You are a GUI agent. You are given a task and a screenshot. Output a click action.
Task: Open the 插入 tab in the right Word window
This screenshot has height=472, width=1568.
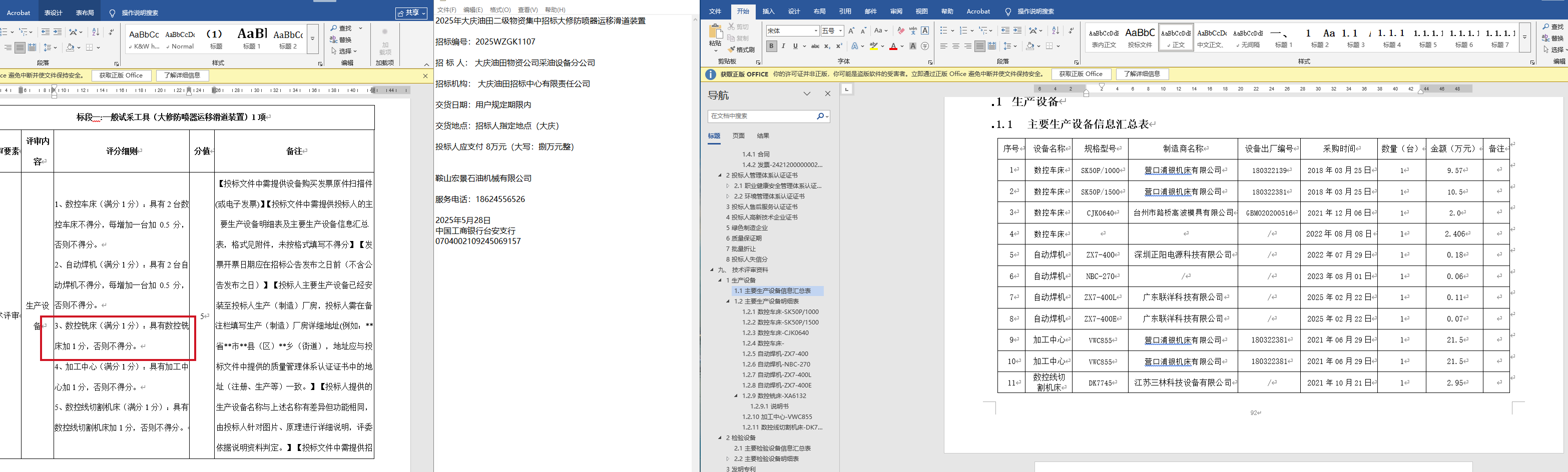pos(769,11)
